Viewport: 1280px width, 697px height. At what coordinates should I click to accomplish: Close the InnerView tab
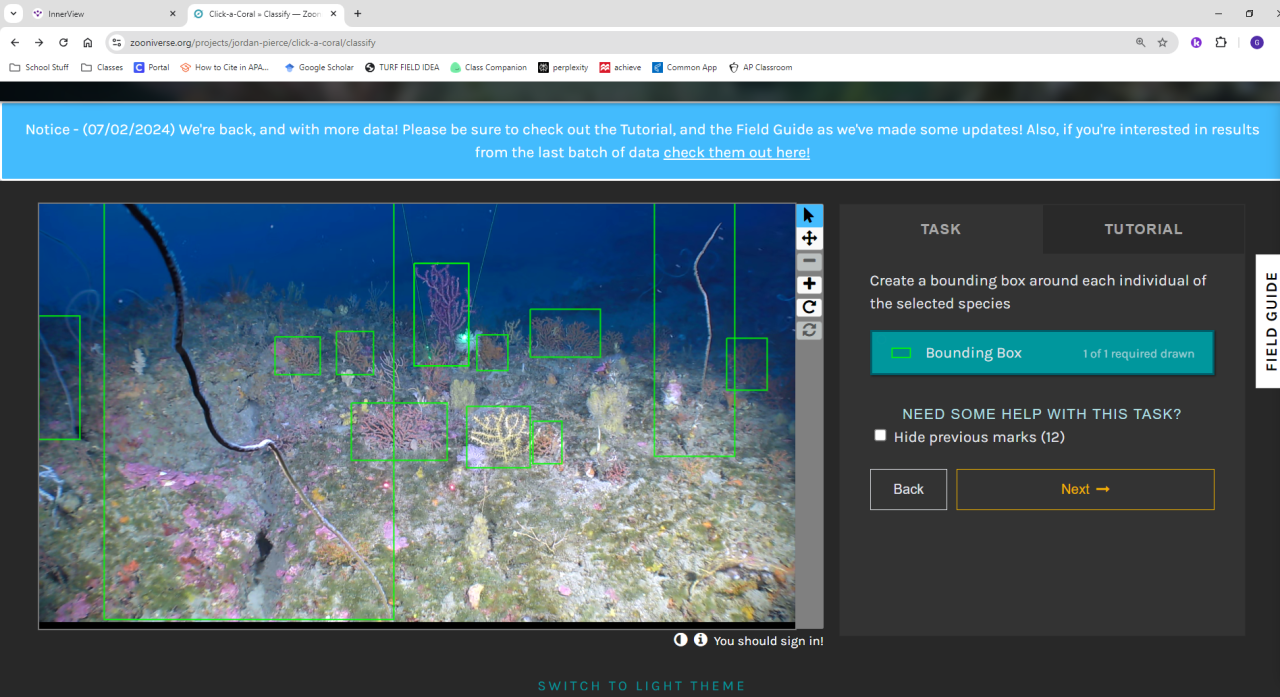(172, 14)
